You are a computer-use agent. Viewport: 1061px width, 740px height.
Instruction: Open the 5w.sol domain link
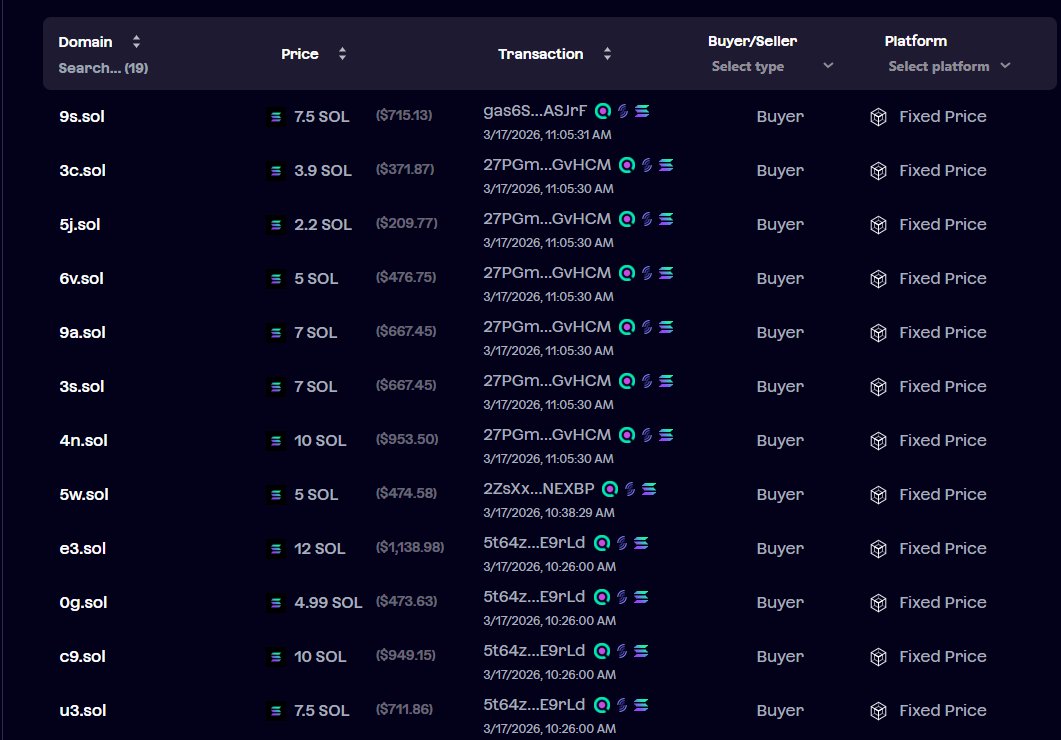[x=84, y=494]
